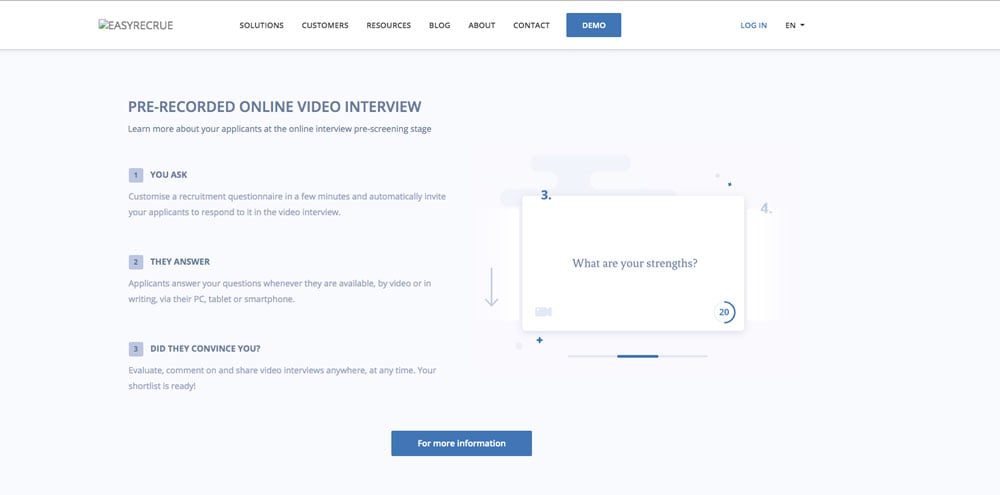Open the Solutions menu
1000x495 pixels.
pos(261,26)
